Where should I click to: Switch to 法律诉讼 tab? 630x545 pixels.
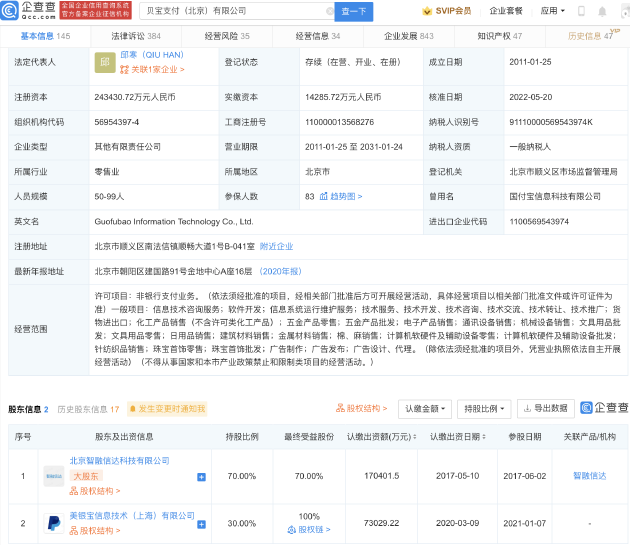(136, 36)
